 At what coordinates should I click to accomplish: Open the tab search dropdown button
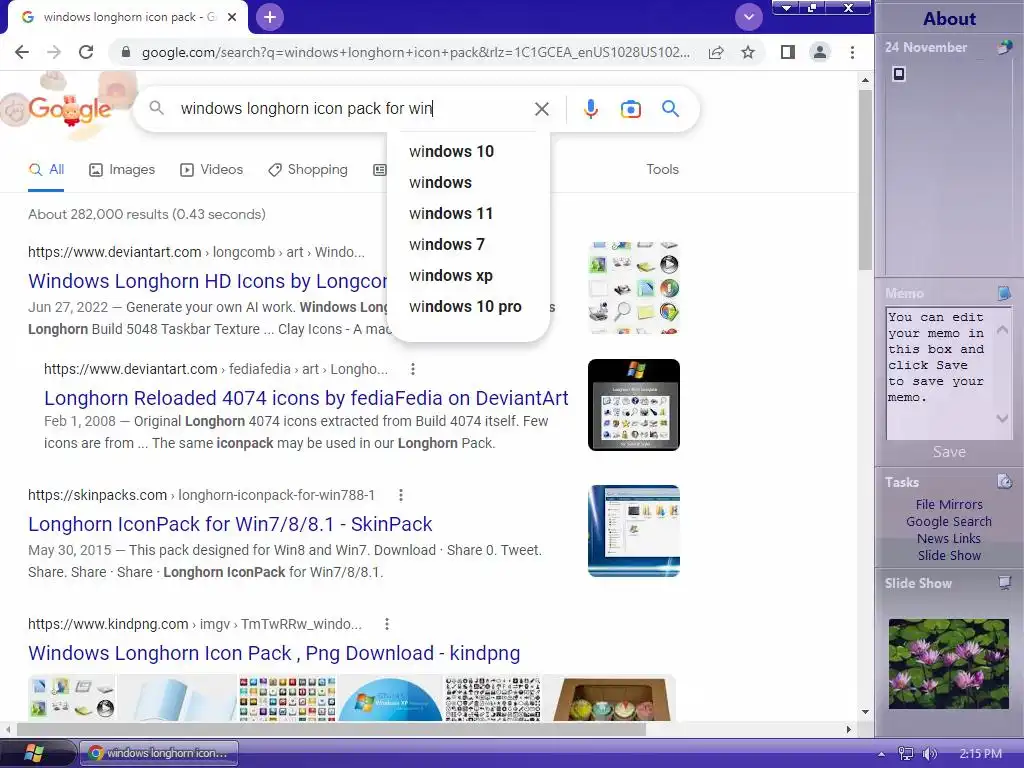pyautogui.click(x=748, y=17)
